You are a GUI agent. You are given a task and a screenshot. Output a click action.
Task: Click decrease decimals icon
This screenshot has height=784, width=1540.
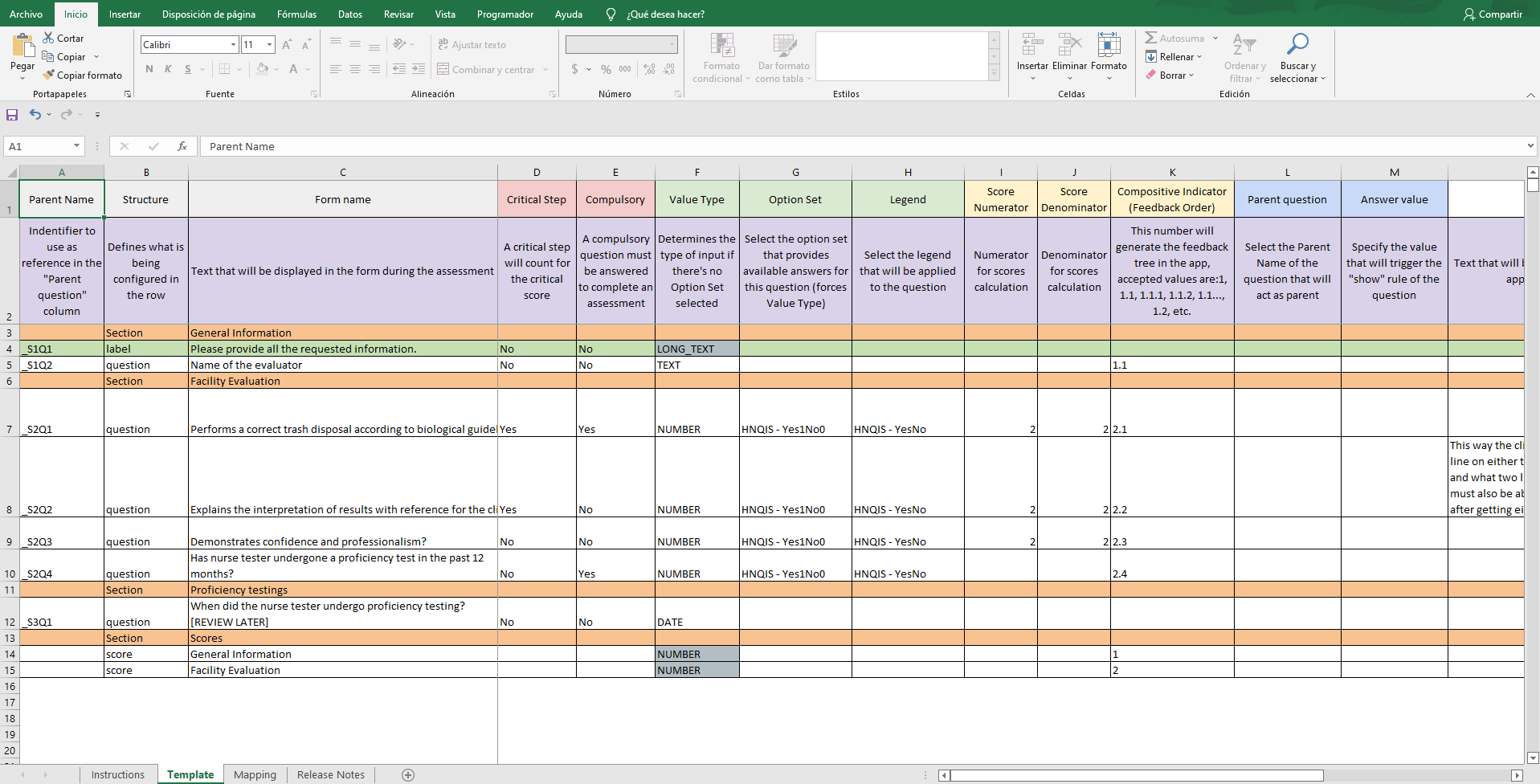(x=669, y=69)
